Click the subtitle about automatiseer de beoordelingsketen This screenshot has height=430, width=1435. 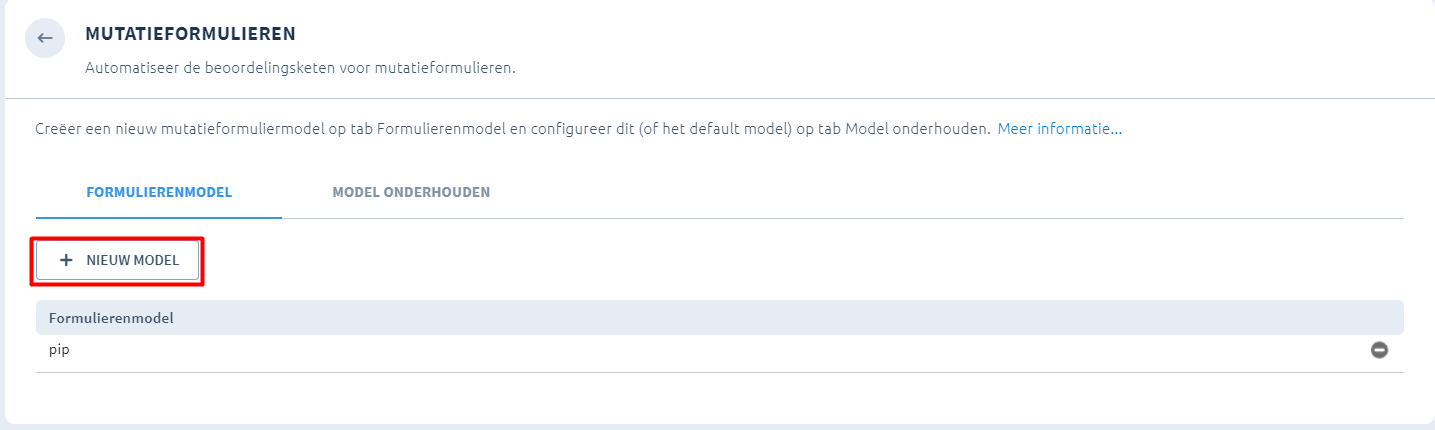300,69
